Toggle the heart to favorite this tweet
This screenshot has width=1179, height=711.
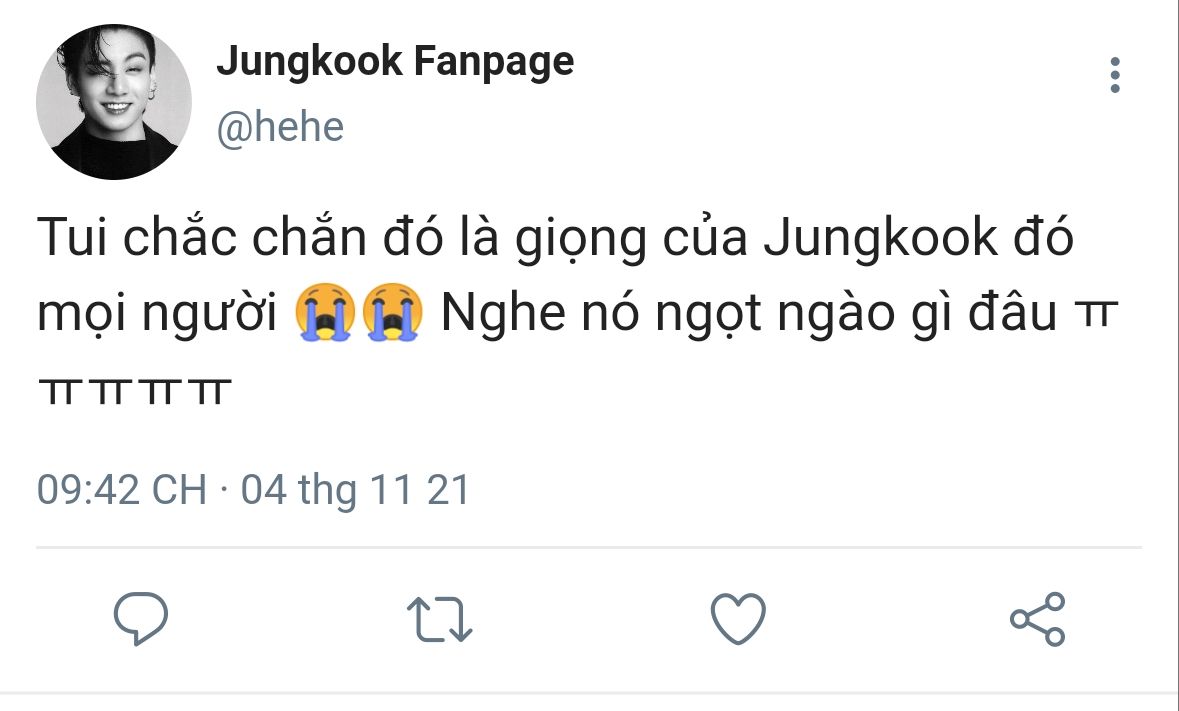click(738, 618)
